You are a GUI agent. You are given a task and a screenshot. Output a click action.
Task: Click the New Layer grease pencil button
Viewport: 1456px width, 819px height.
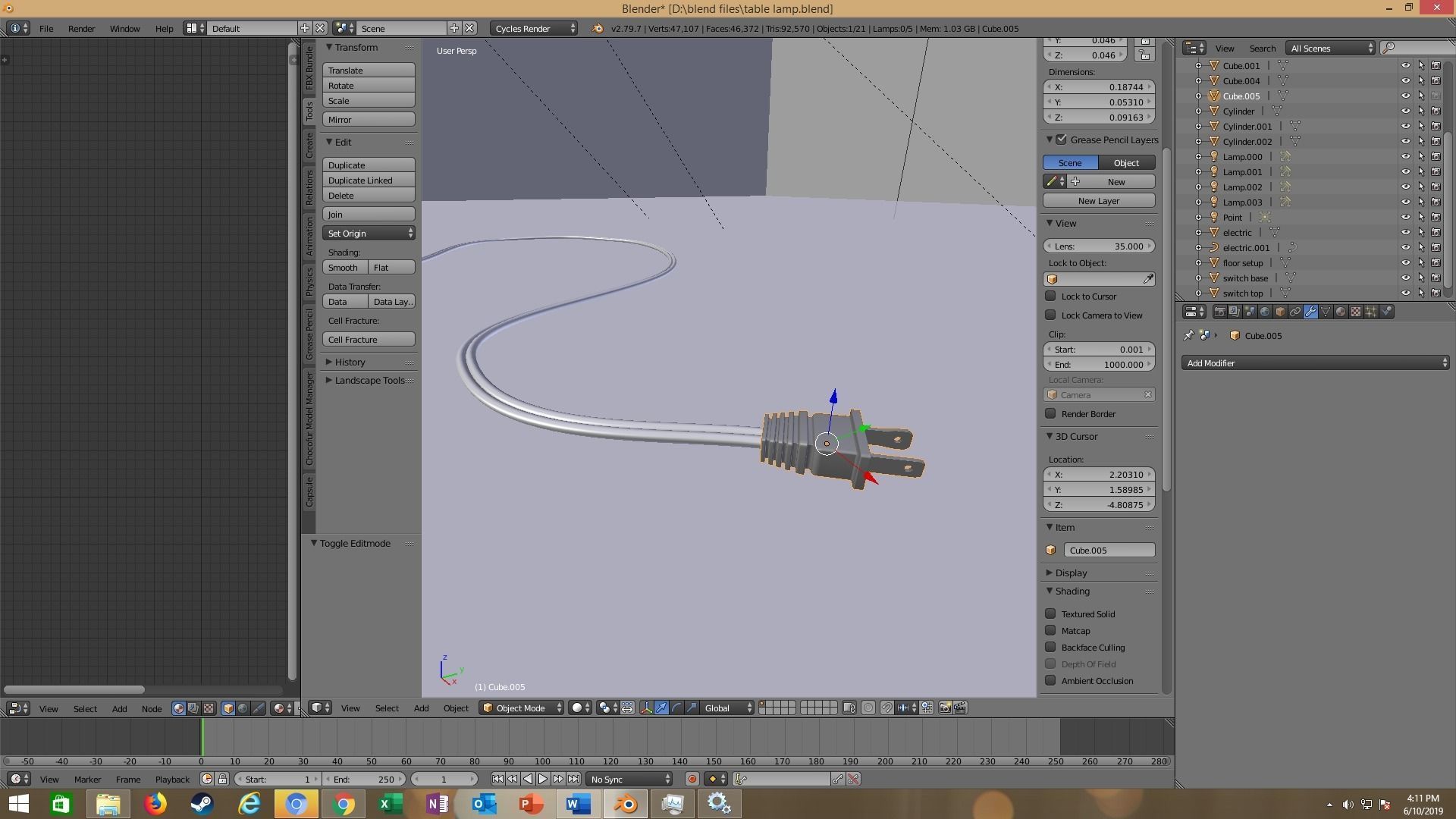(1098, 201)
